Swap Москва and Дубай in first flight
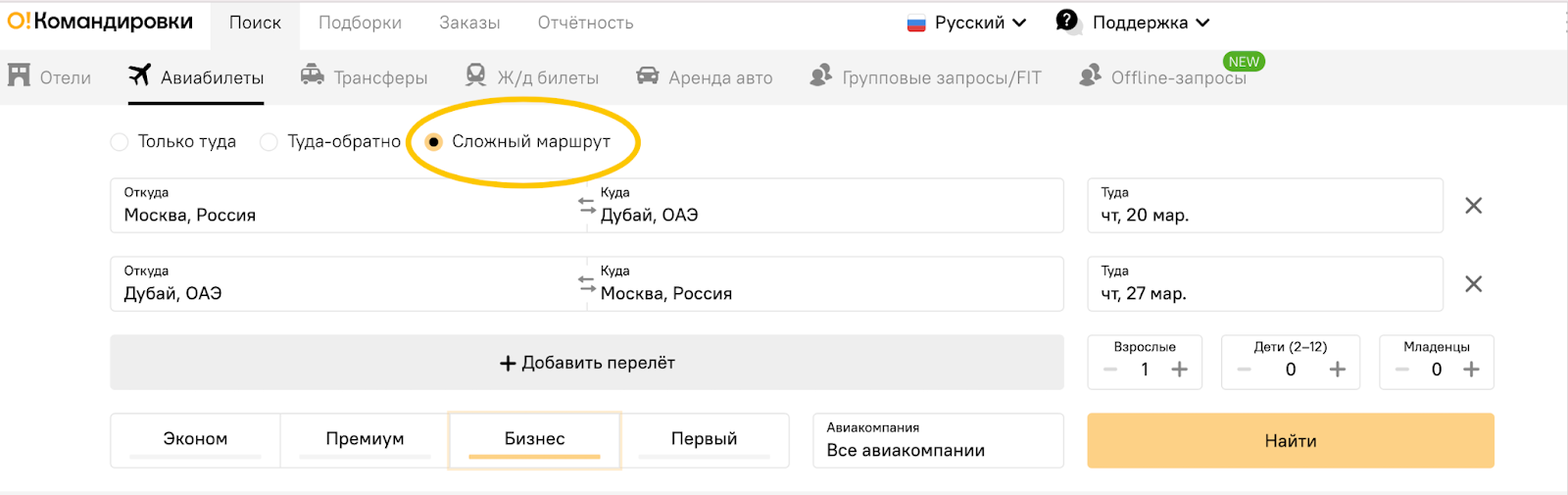1568x495 pixels. (x=586, y=205)
